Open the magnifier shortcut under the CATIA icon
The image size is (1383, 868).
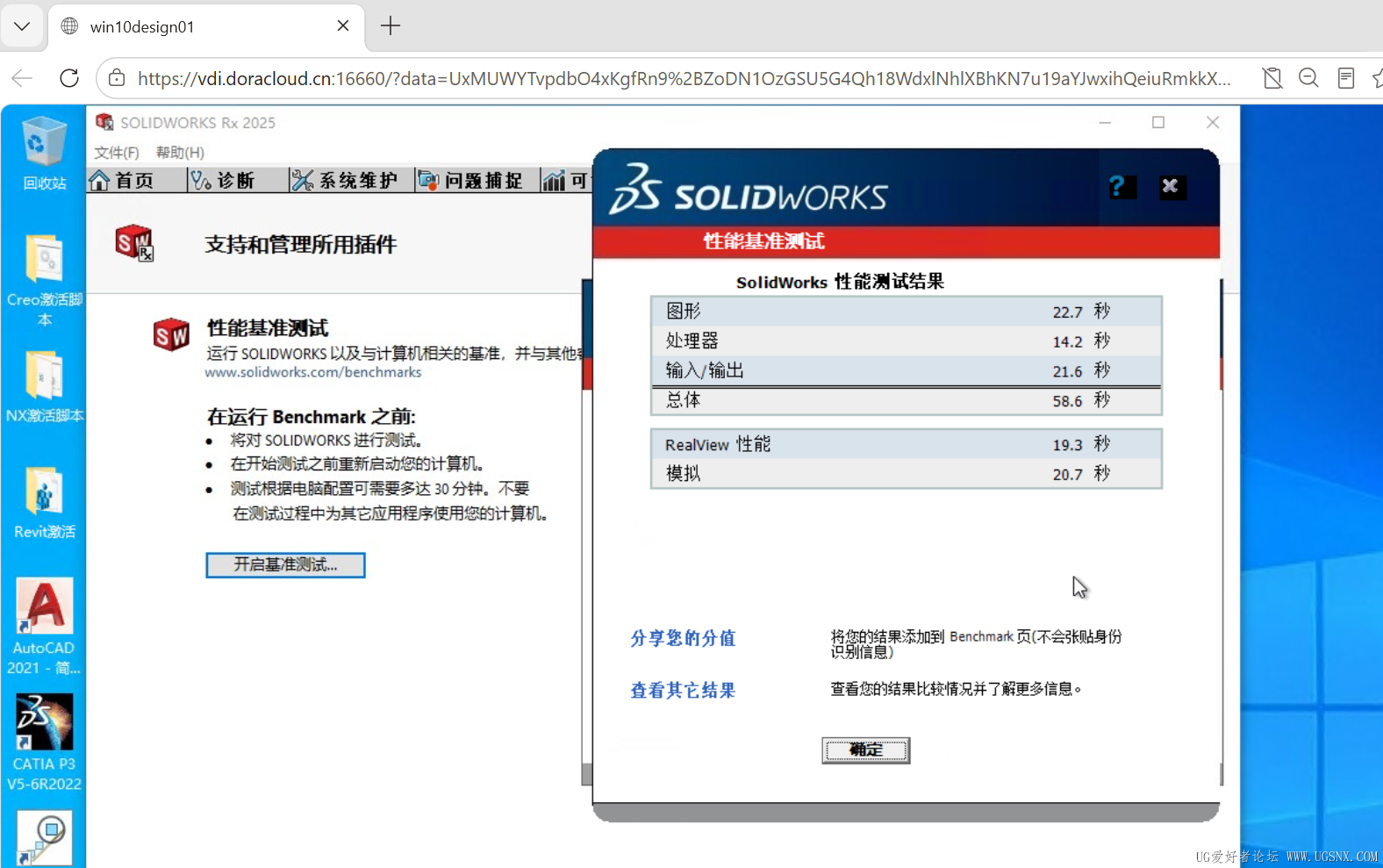[x=44, y=838]
